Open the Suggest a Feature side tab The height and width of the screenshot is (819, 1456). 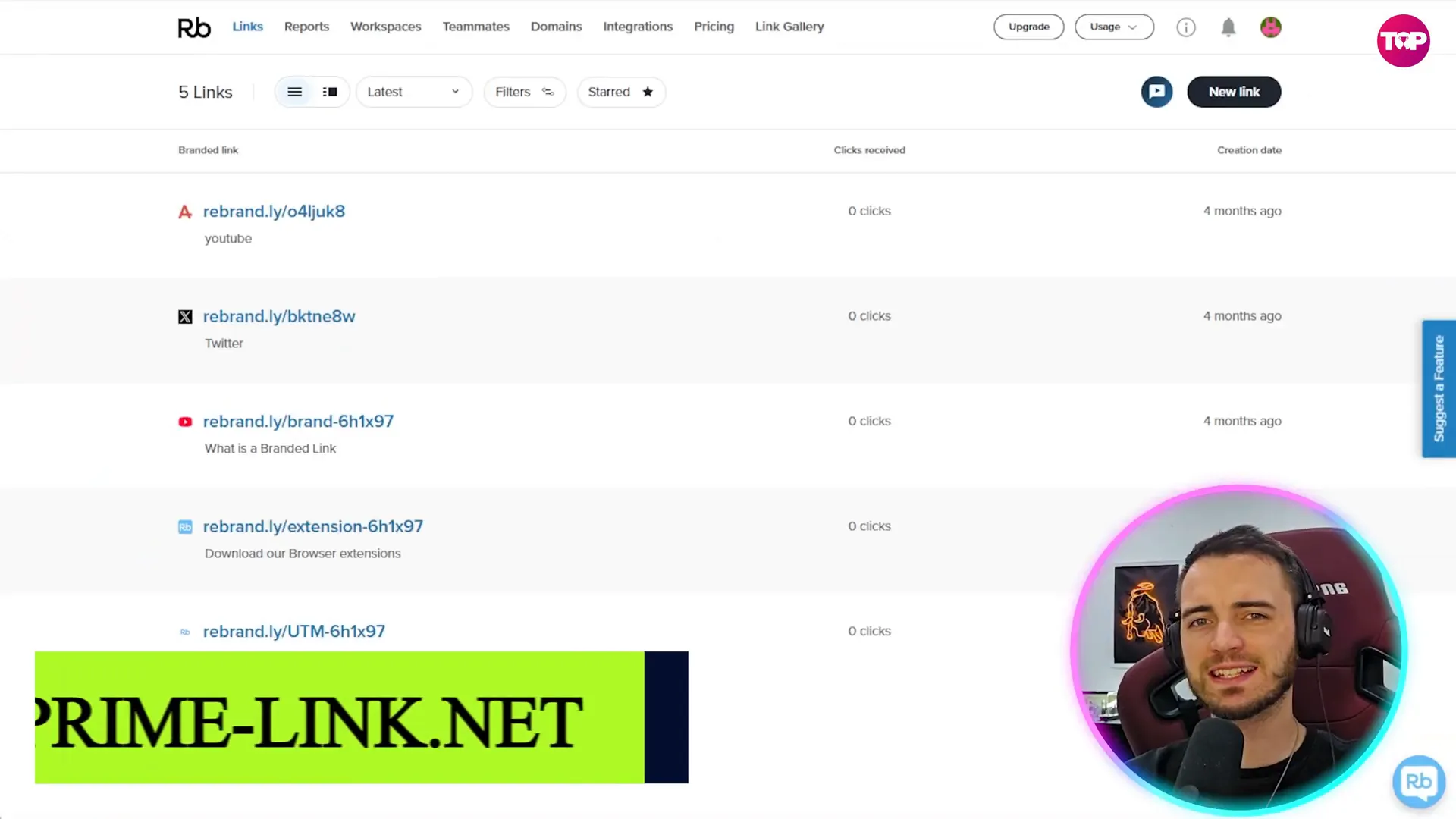(x=1438, y=388)
